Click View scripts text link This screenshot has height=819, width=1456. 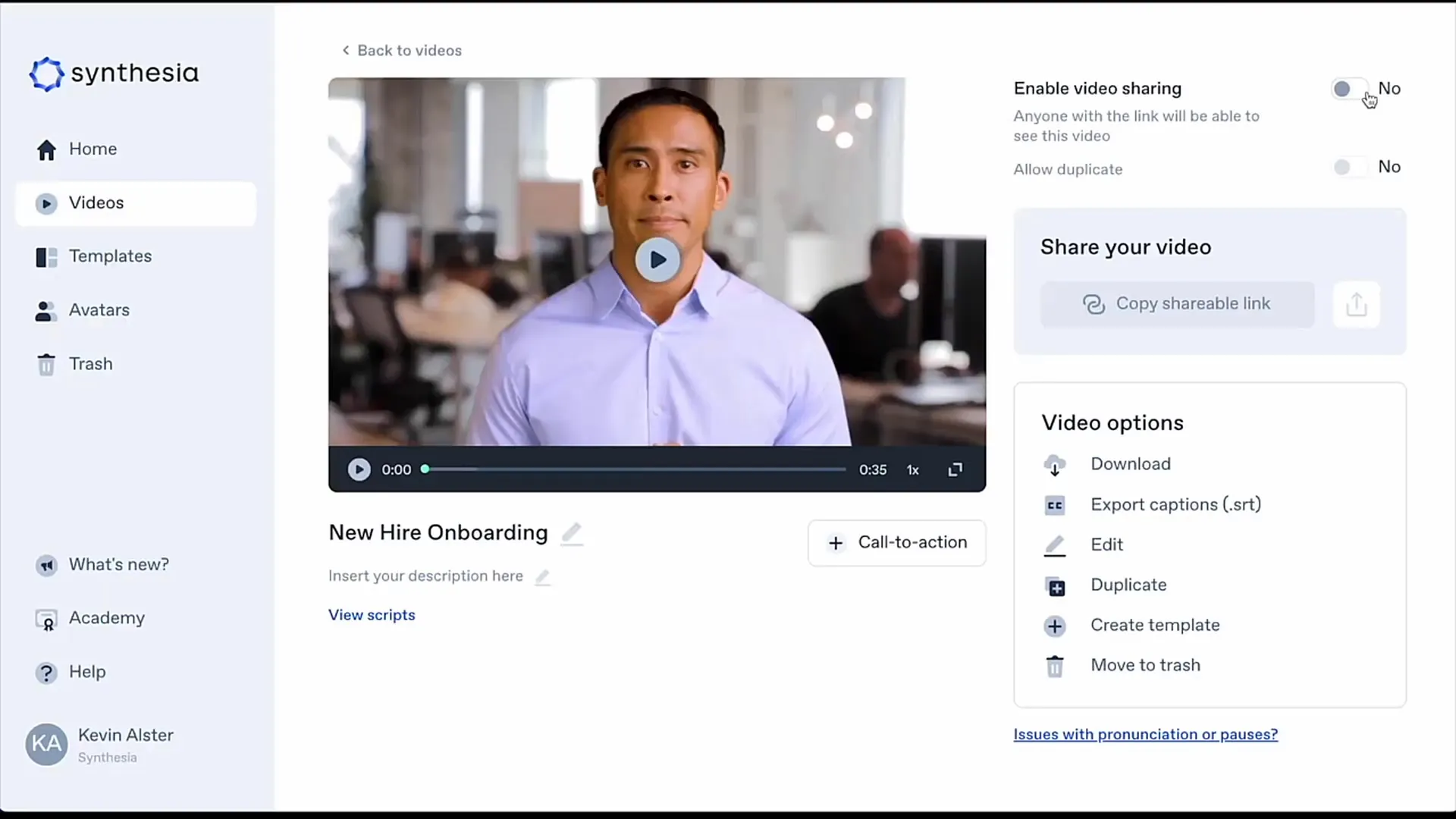[x=372, y=614]
